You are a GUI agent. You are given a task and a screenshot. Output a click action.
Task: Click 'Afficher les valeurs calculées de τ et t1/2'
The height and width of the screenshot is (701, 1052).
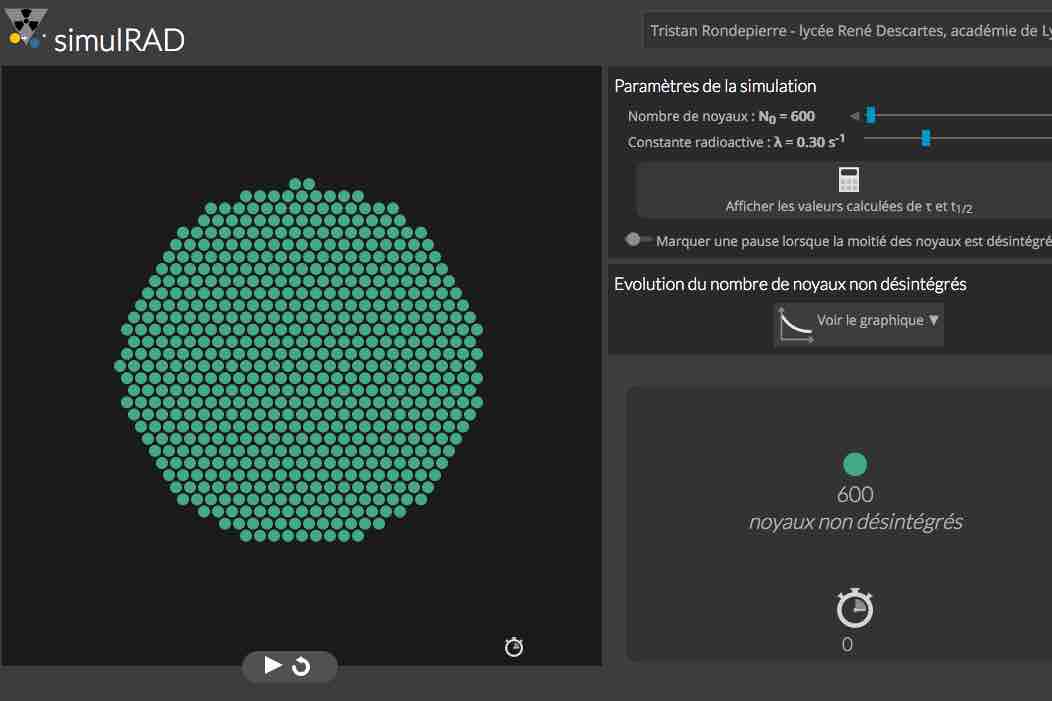pos(848,206)
